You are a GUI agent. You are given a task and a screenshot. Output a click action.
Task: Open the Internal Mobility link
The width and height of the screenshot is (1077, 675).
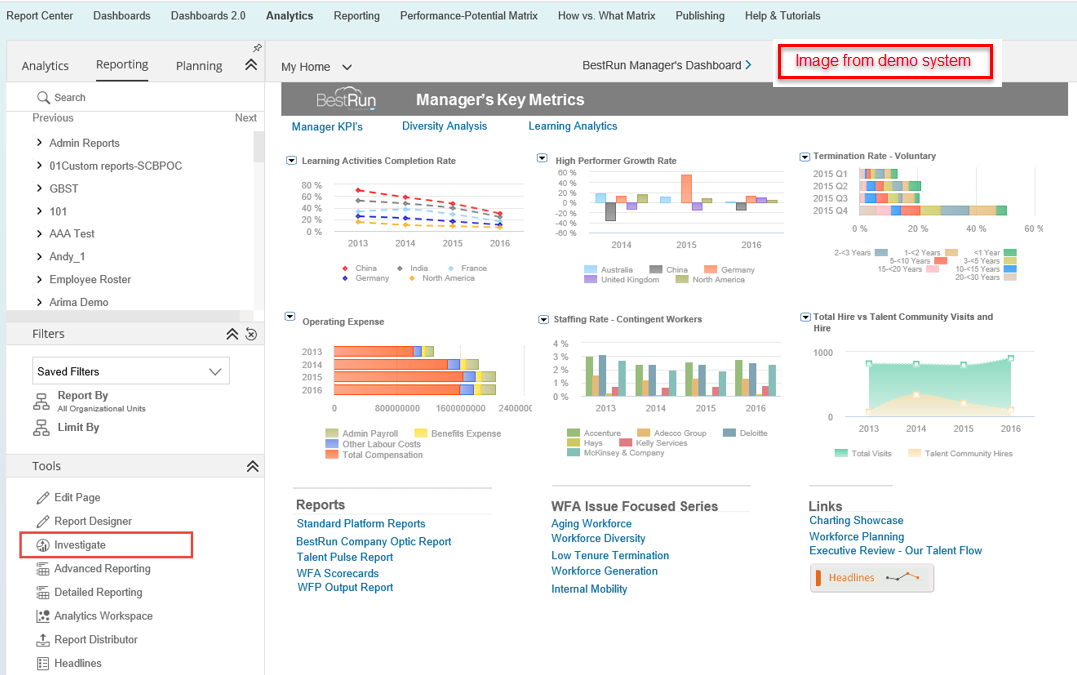[x=589, y=589]
